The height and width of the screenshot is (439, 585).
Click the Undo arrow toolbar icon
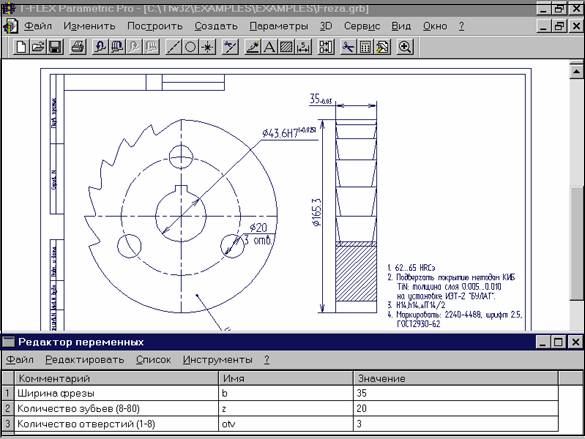tap(100, 47)
